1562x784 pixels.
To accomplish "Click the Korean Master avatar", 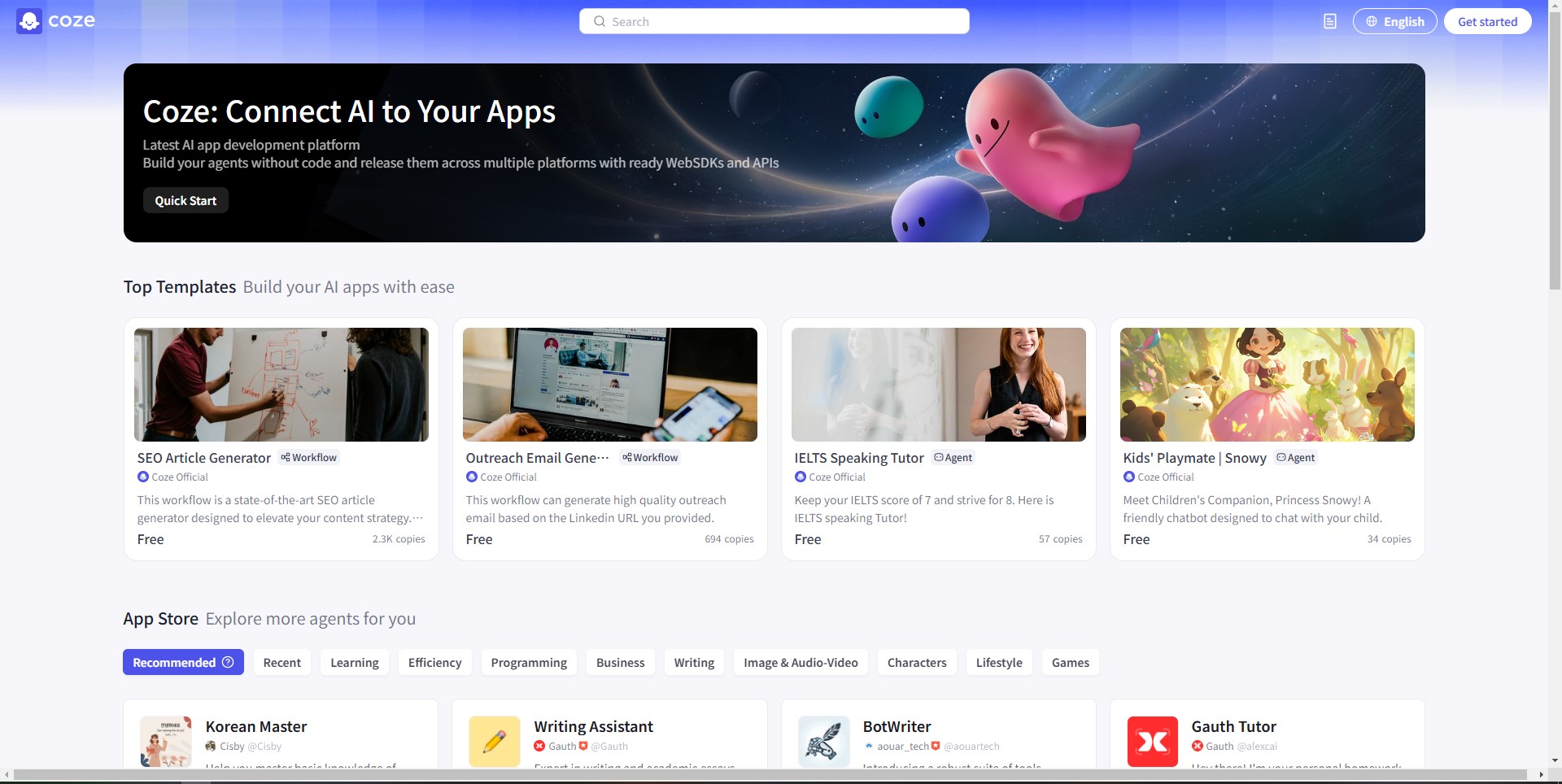I will [x=166, y=742].
